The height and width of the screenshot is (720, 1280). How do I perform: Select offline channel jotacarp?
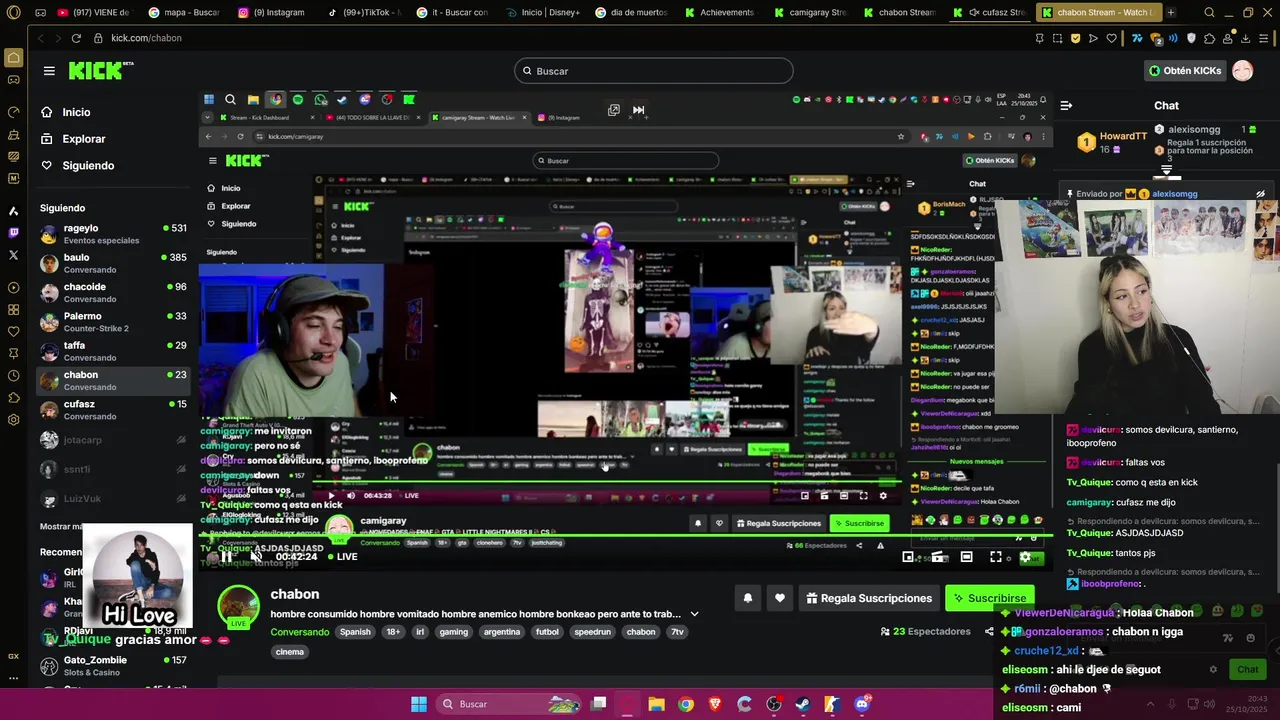(113, 440)
